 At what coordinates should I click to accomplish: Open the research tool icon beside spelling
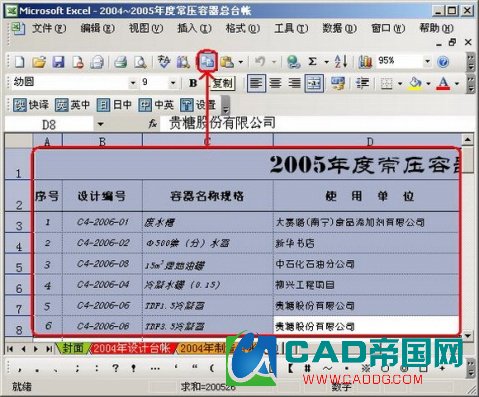coord(183,62)
